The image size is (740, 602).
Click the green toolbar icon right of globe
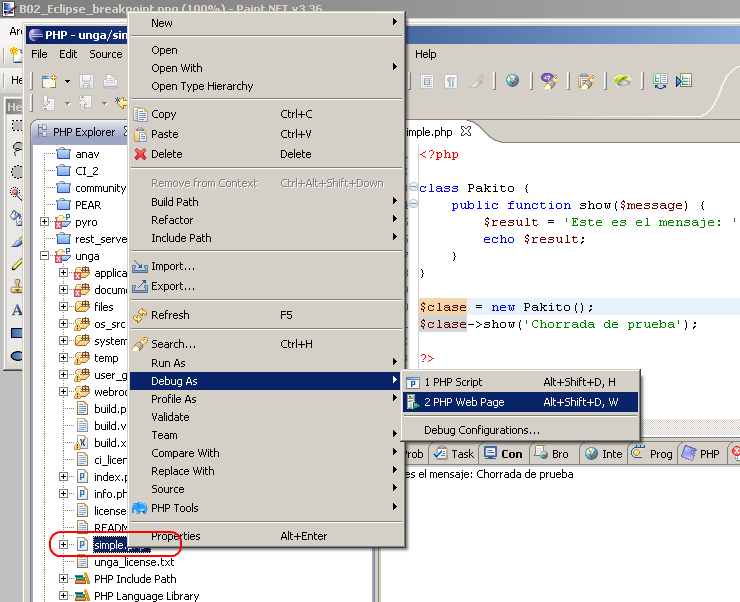coord(622,81)
